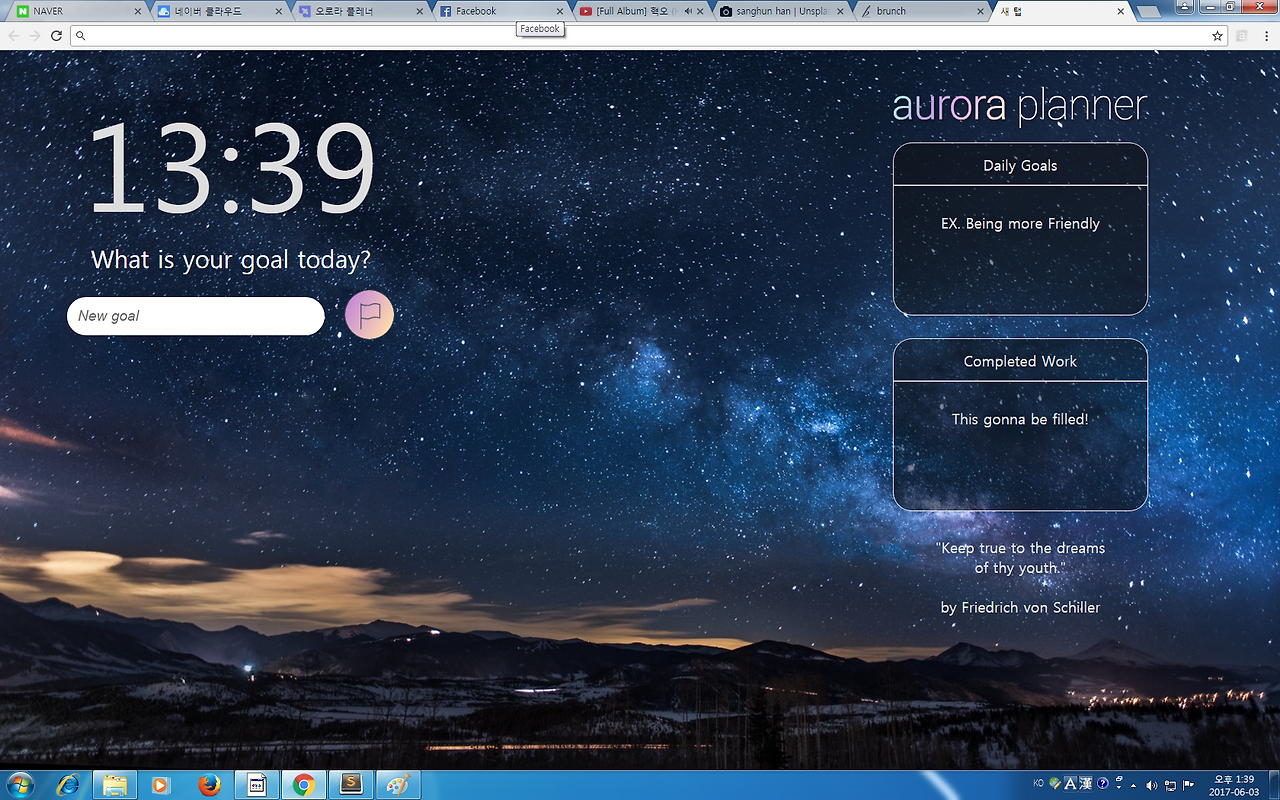
Task: Reload the current page
Action: tap(56, 35)
